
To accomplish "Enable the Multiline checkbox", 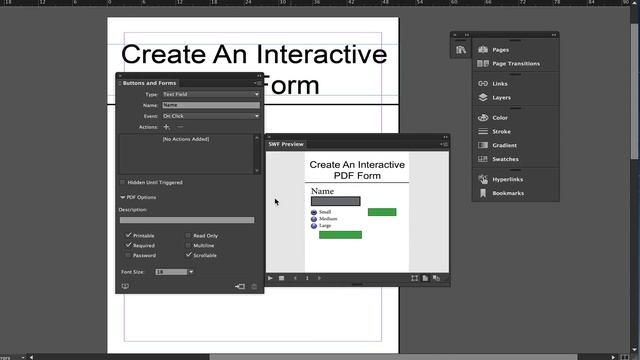I will click(x=188, y=245).
